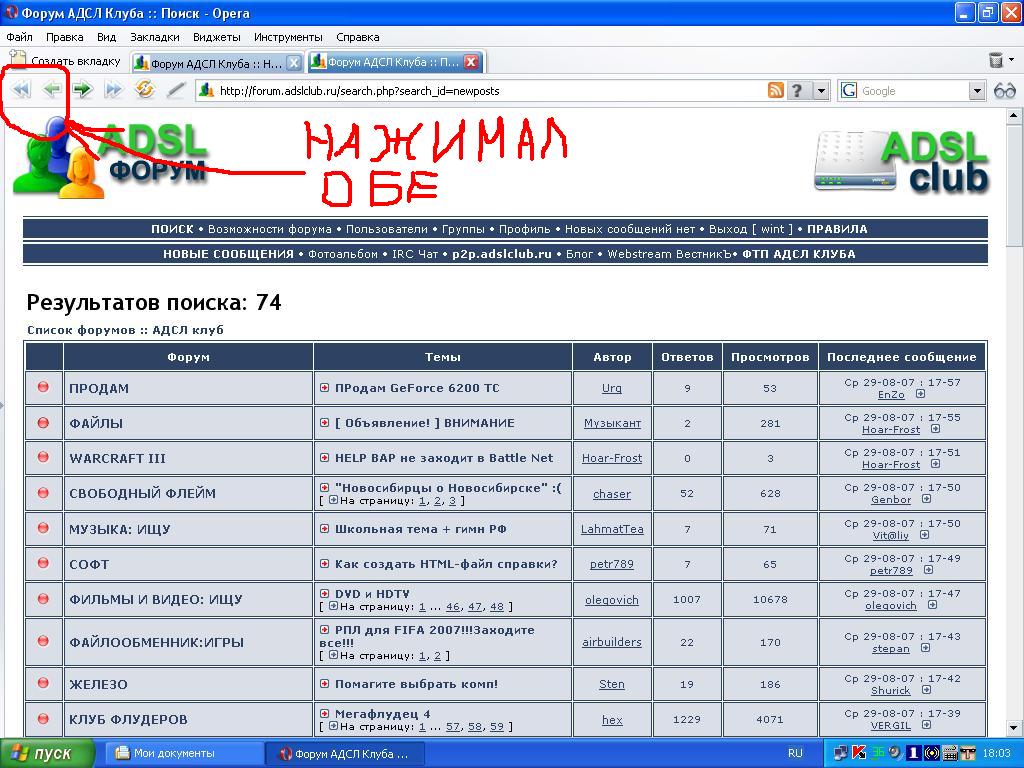This screenshot has height=768, width=1024.
Task: Go back with the green back arrow
Action: (51, 90)
